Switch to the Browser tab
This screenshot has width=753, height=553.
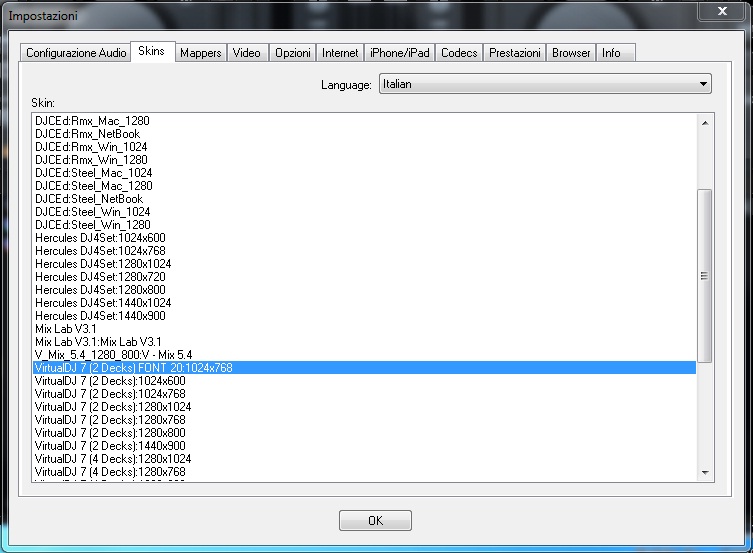tap(571, 53)
